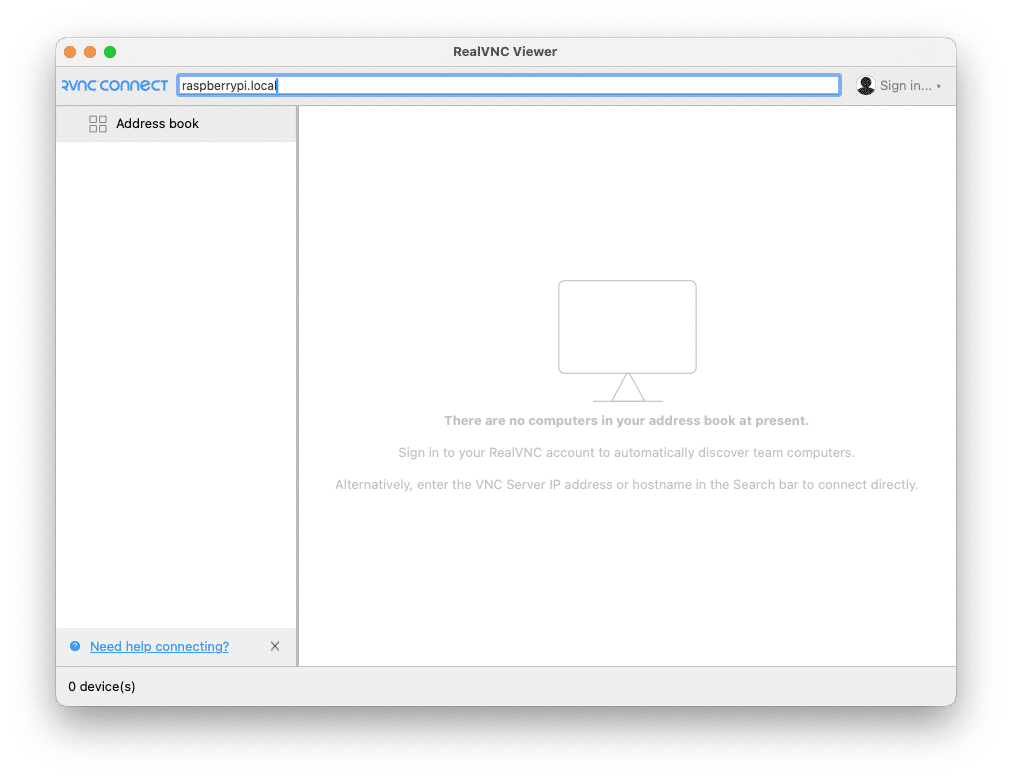1012x780 pixels.
Task: Click the Address book grid icon
Action: (97, 123)
